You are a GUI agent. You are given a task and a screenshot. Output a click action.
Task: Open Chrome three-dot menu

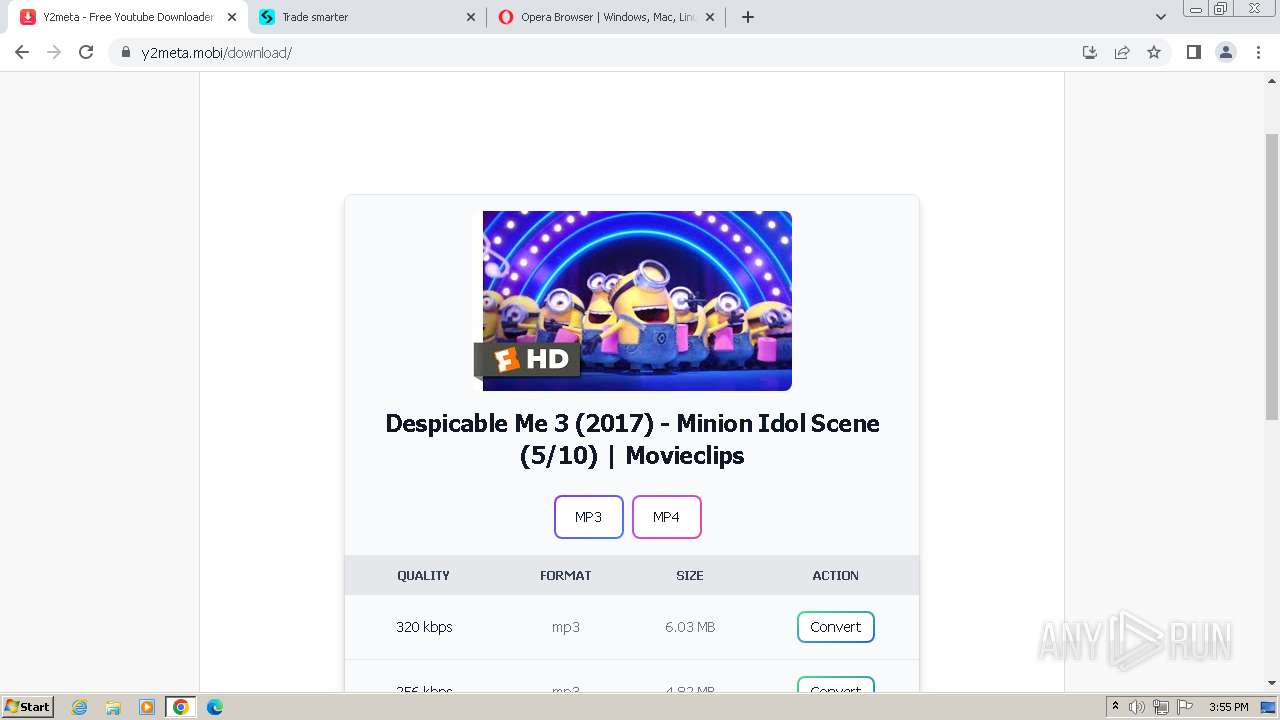pos(1258,52)
